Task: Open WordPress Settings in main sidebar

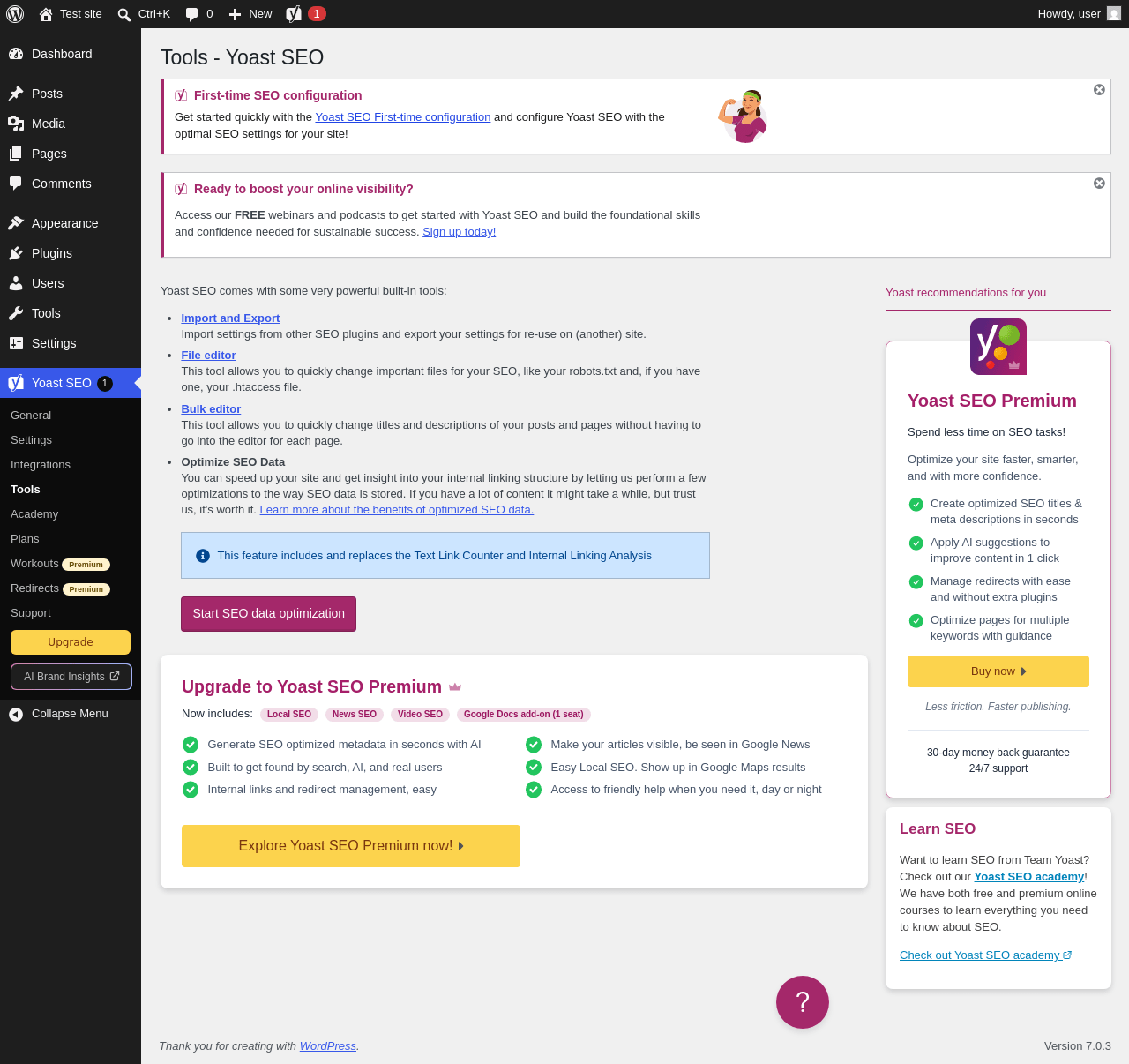Action: (71, 343)
